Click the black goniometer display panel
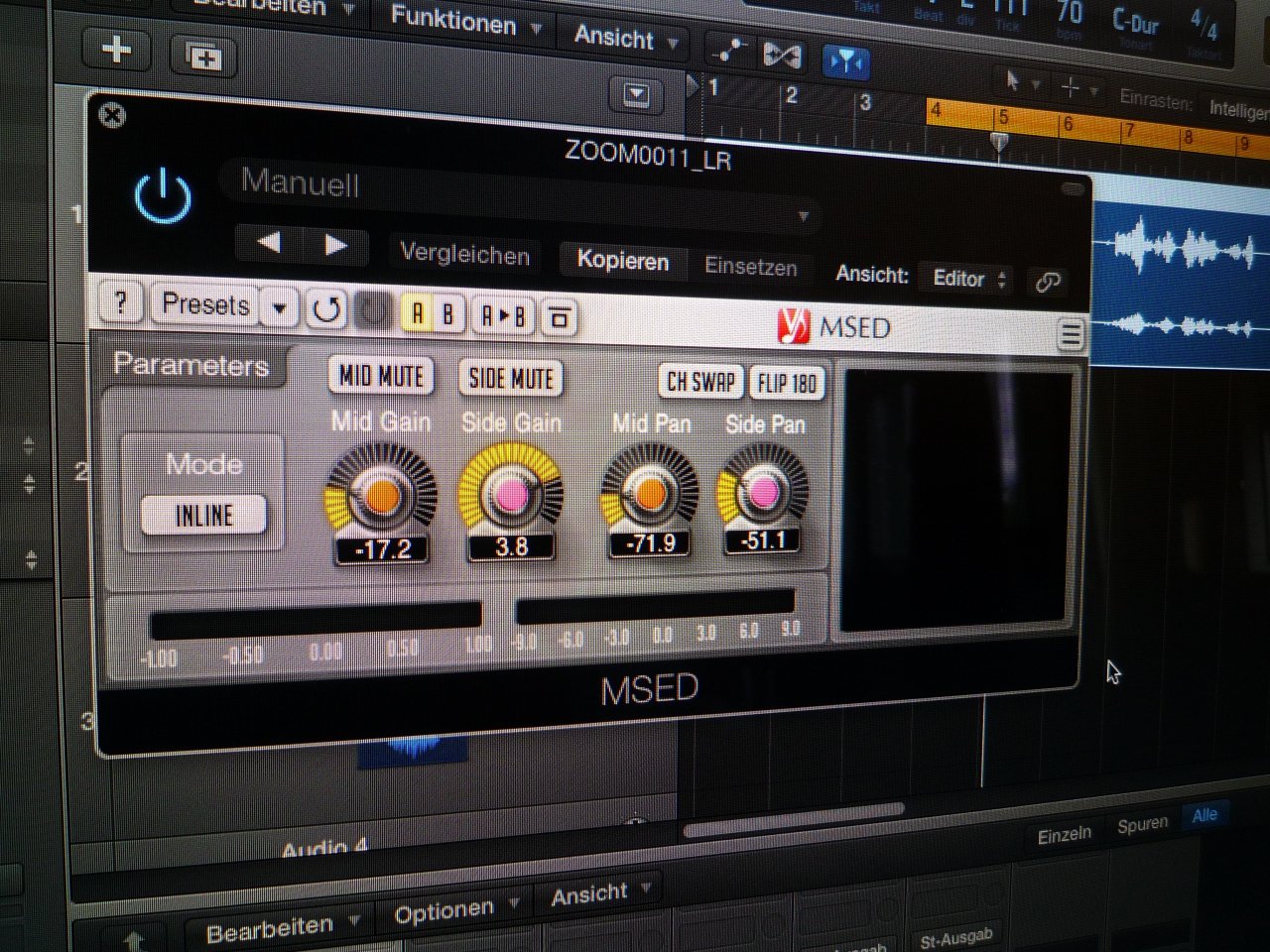Screen dimensions: 1270x952 (955, 502)
